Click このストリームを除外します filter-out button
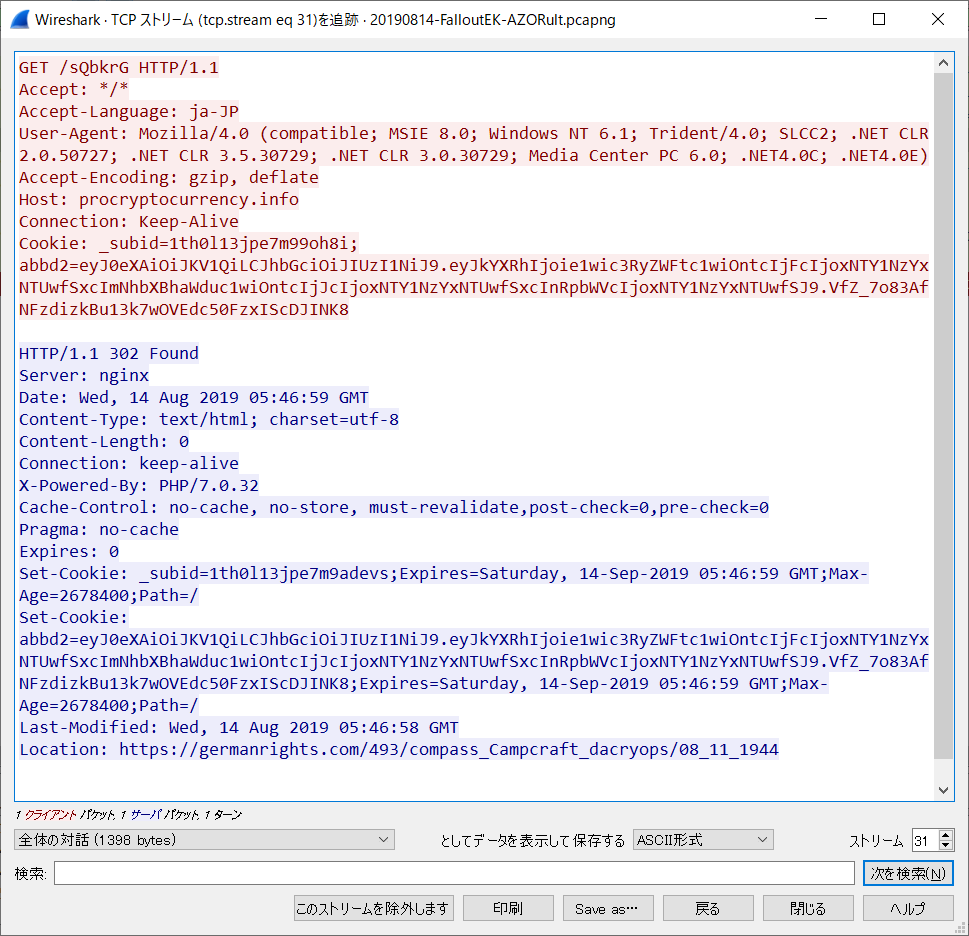This screenshot has height=936, width=969. point(373,908)
